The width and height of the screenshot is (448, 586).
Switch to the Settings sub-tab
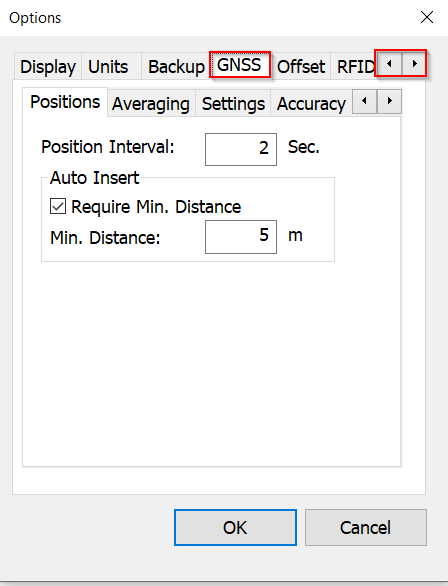tap(233, 104)
